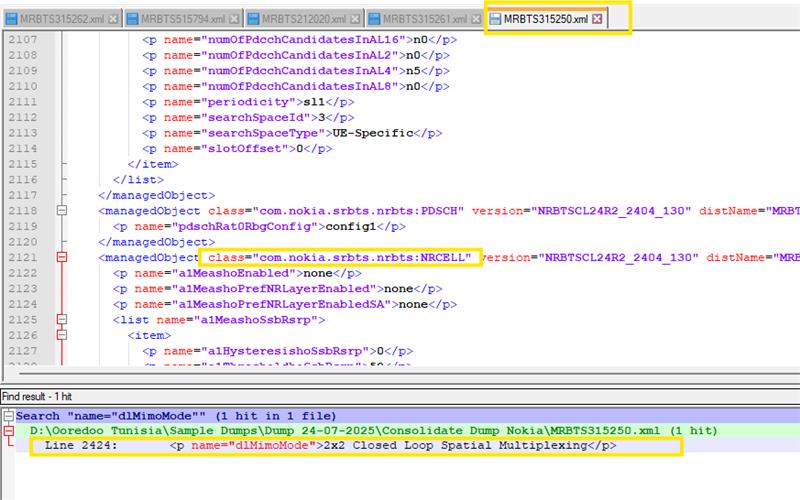The width and height of the screenshot is (800, 500).
Task: Collapse the file path result node
Action: (8, 430)
